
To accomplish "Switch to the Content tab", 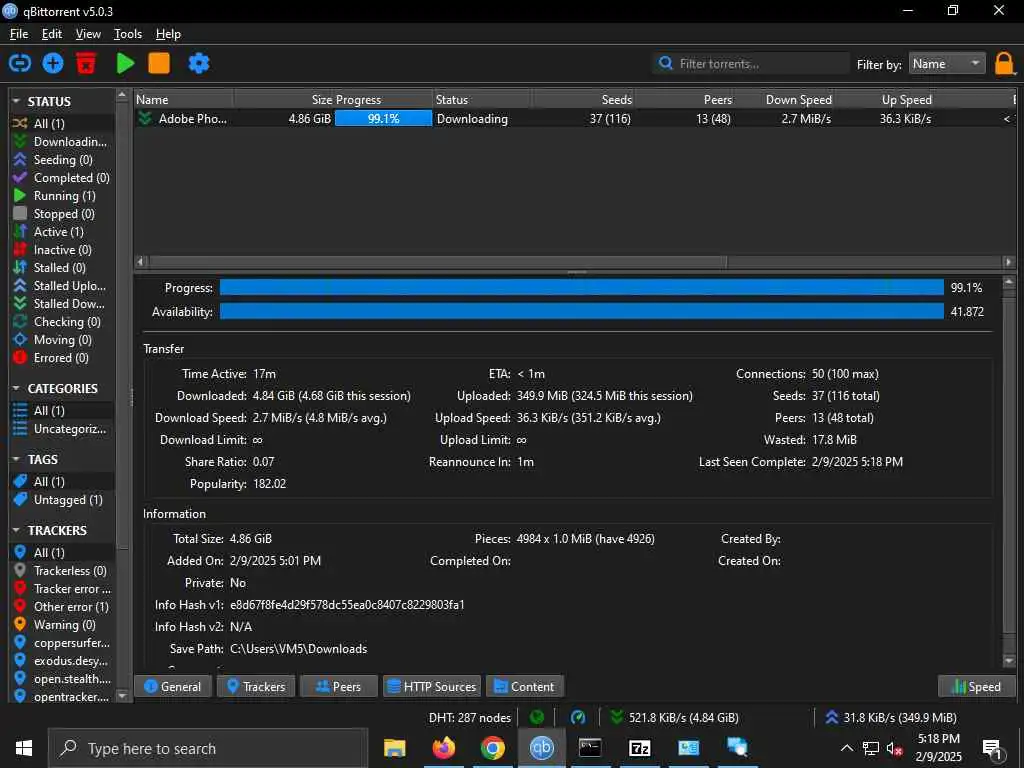I will pyautogui.click(x=524, y=686).
